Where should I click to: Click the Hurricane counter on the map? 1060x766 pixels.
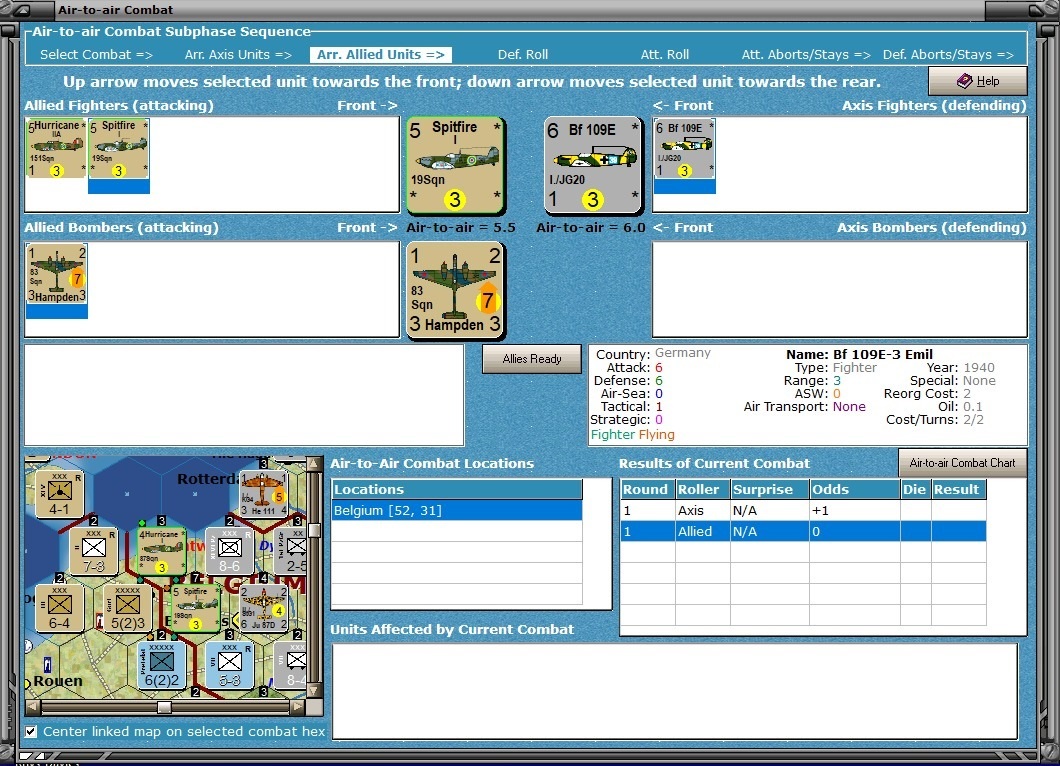click(161, 551)
